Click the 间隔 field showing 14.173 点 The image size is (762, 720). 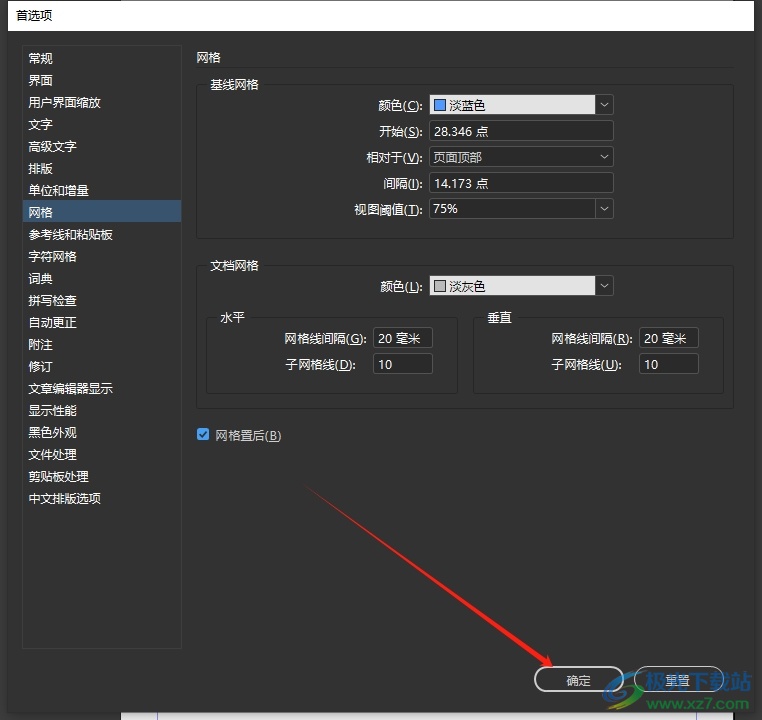coord(521,183)
